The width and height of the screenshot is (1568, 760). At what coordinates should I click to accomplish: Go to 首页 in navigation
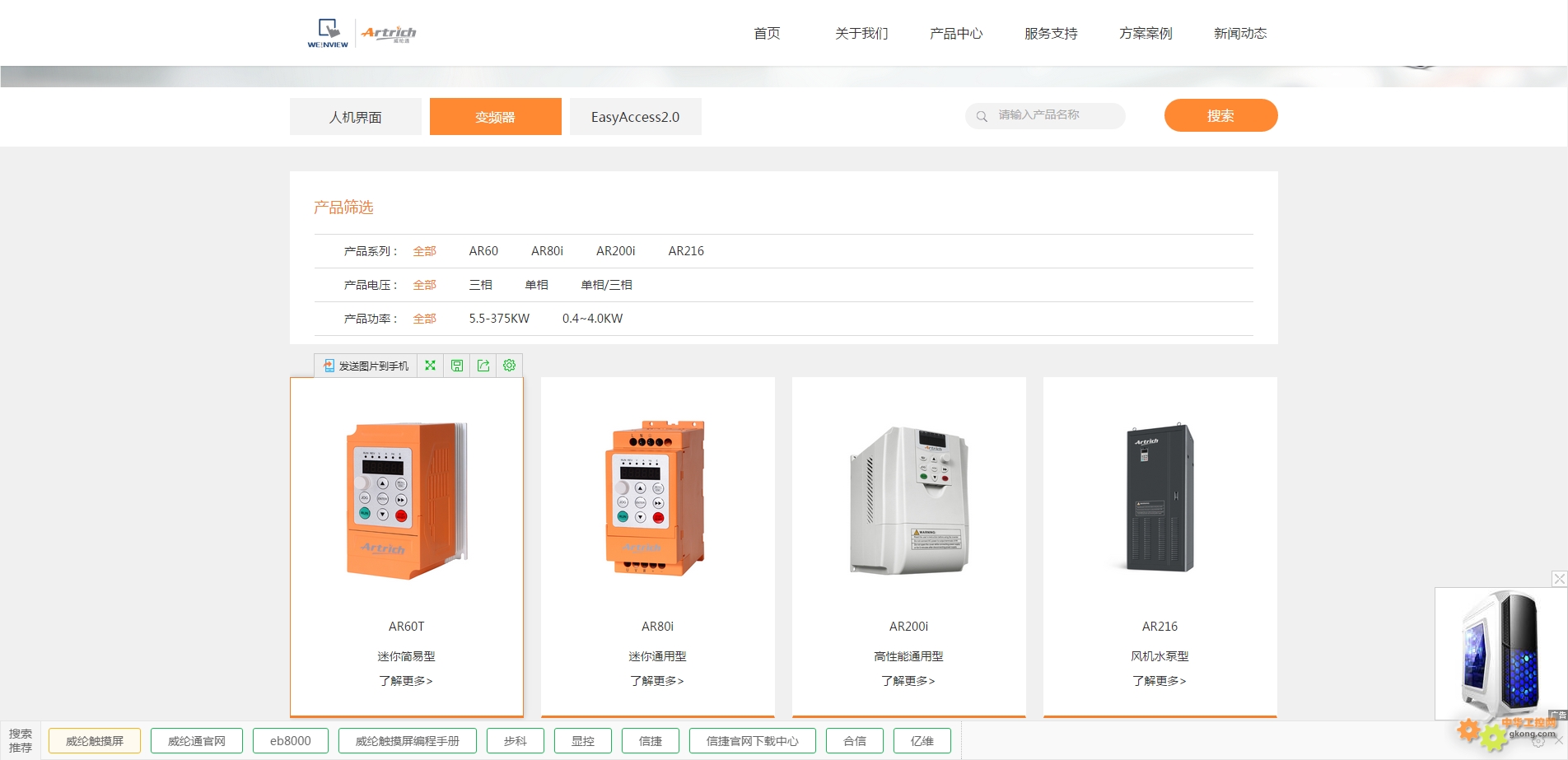(x=767, y=34)
